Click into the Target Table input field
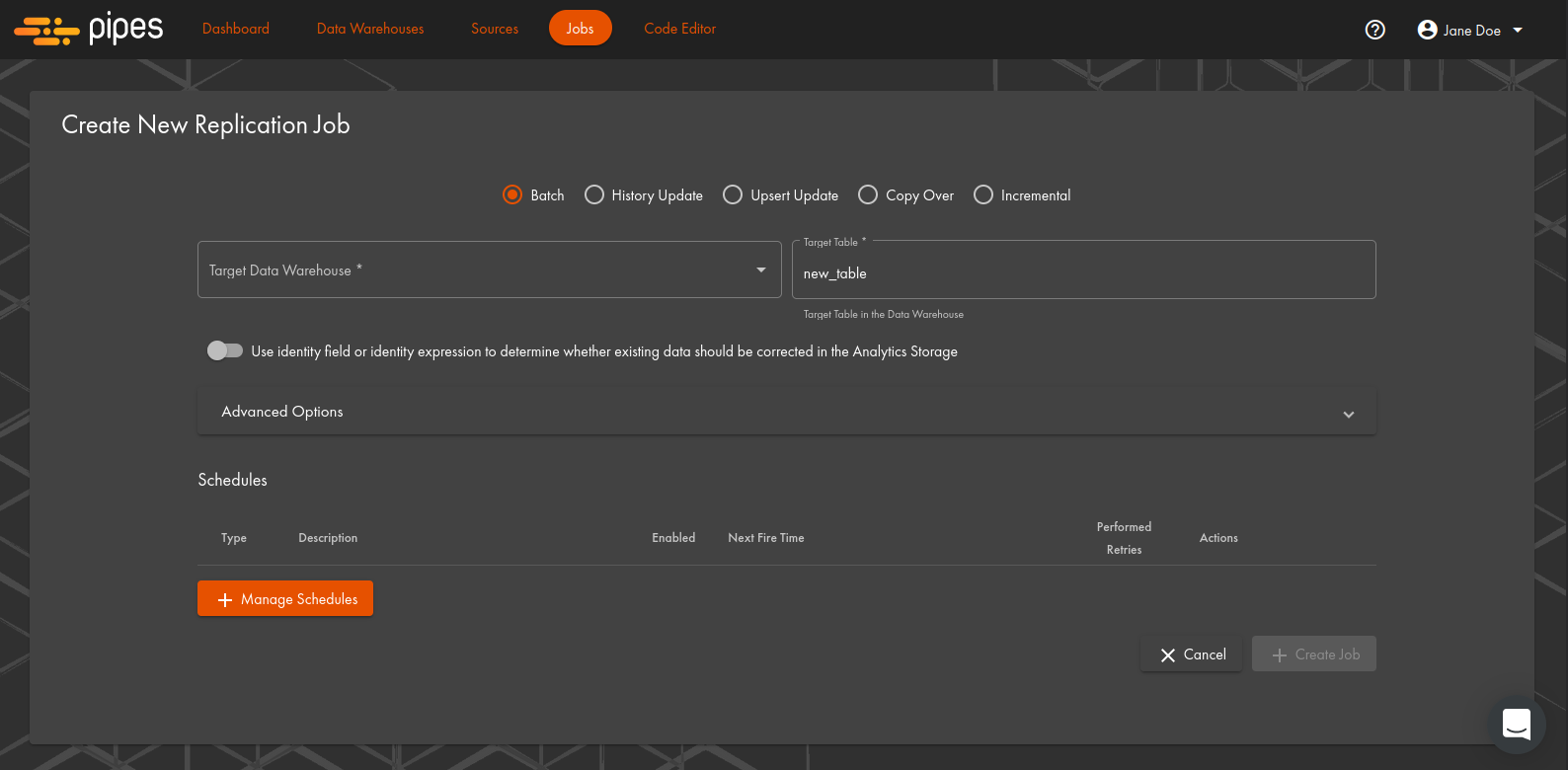This screenshot has width=1568, height=770. click(x=1083, y=273)
